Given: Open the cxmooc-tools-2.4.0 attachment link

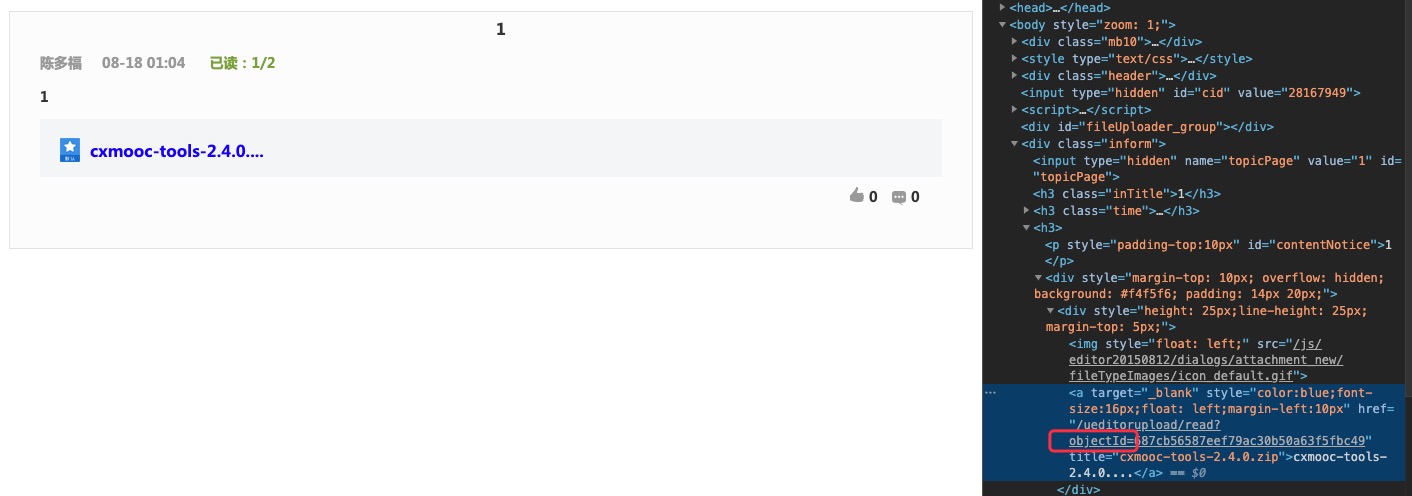Looking at the screenshot, I should pyautogui.click(x=177, y=151).
